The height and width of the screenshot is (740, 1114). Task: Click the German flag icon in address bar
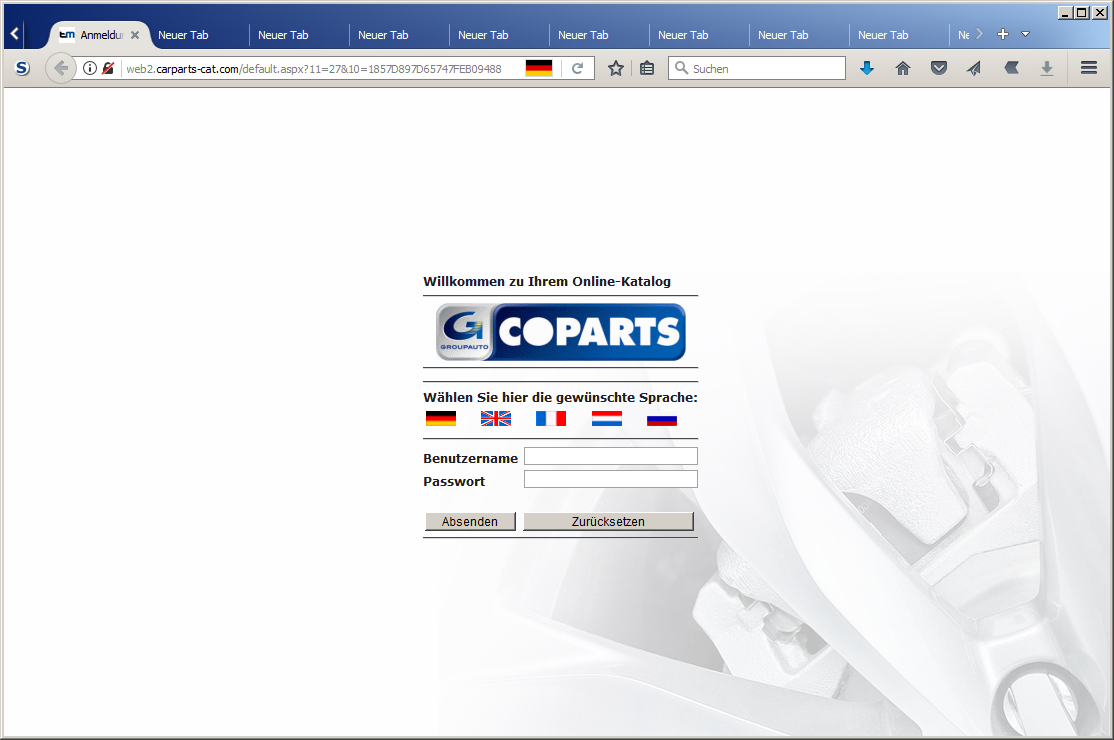point(539,68)
